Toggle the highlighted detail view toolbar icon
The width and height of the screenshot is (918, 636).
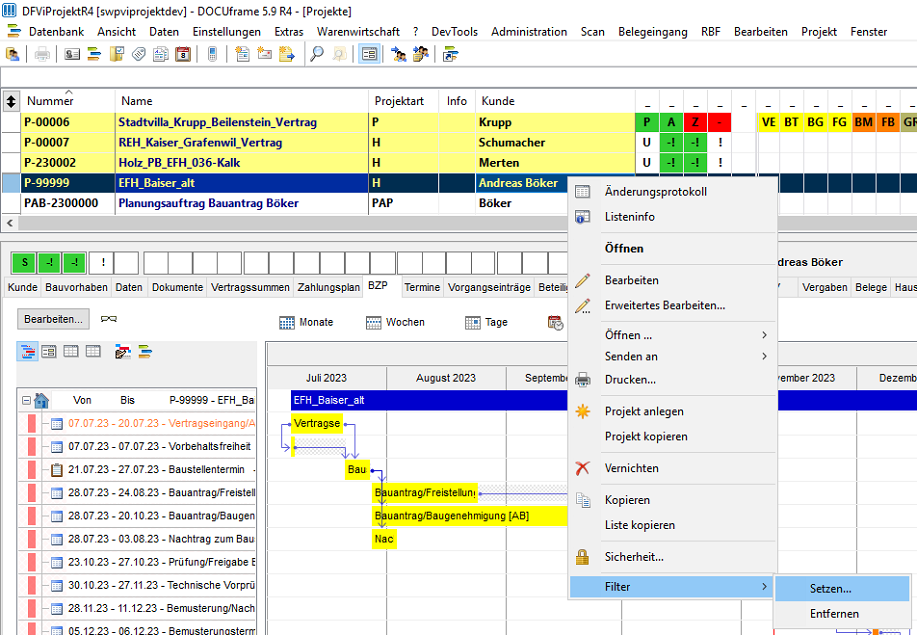[369, 55]
